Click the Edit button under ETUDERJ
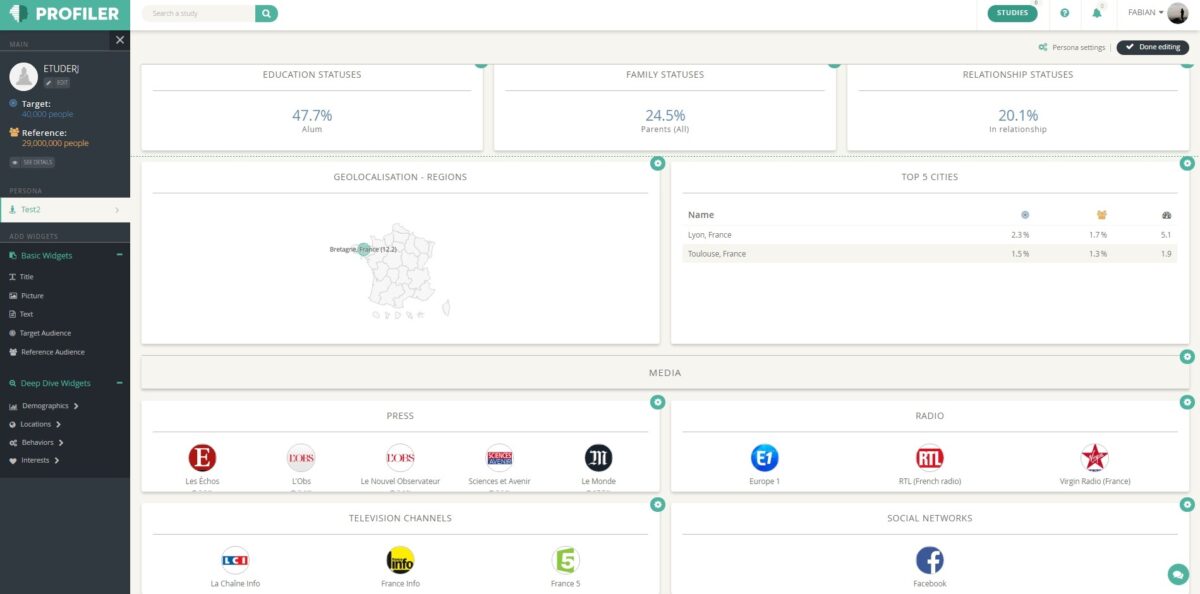1200x594 pixels. [56, 83]
